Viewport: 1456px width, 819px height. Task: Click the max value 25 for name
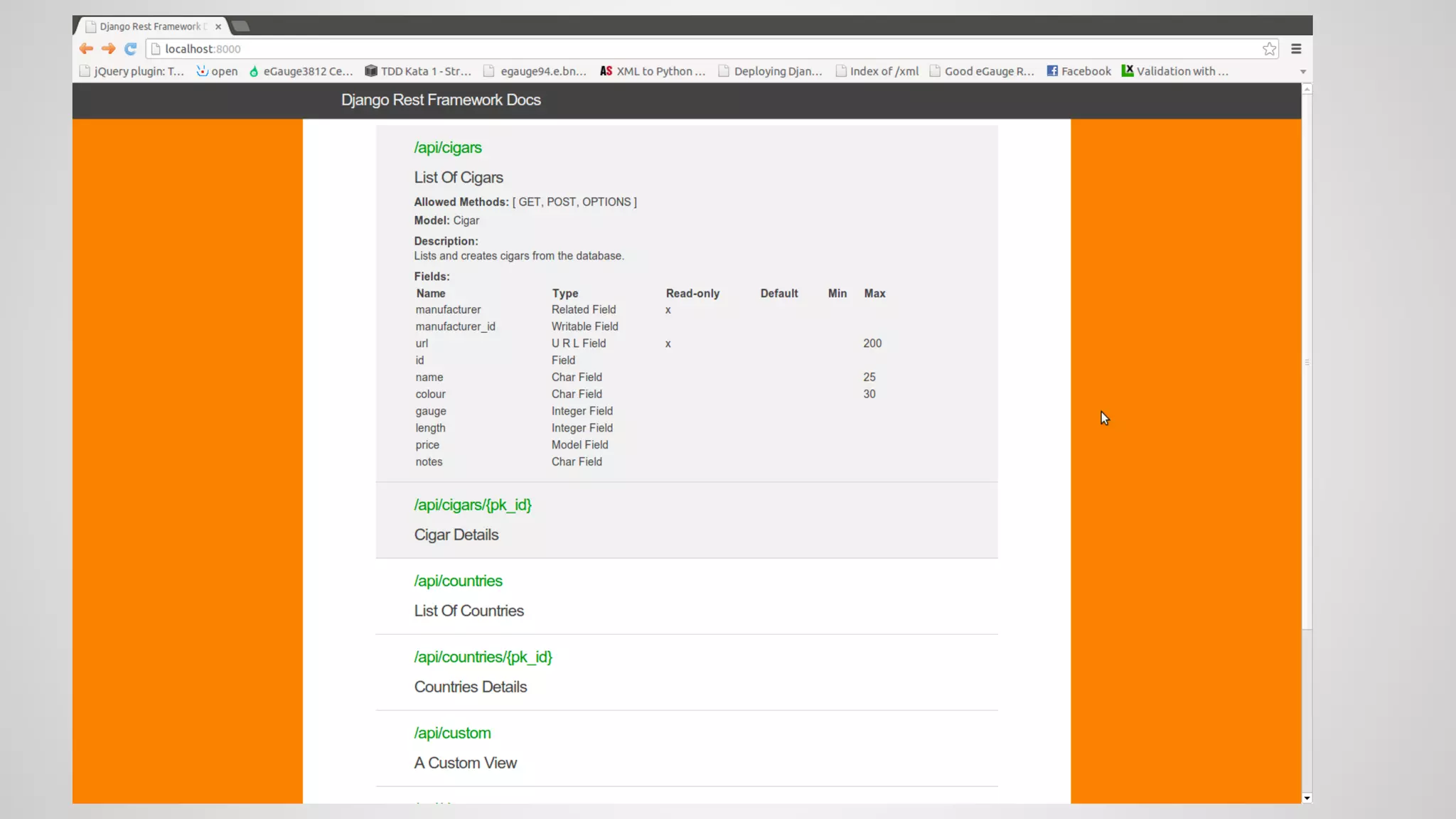point(869,378)
